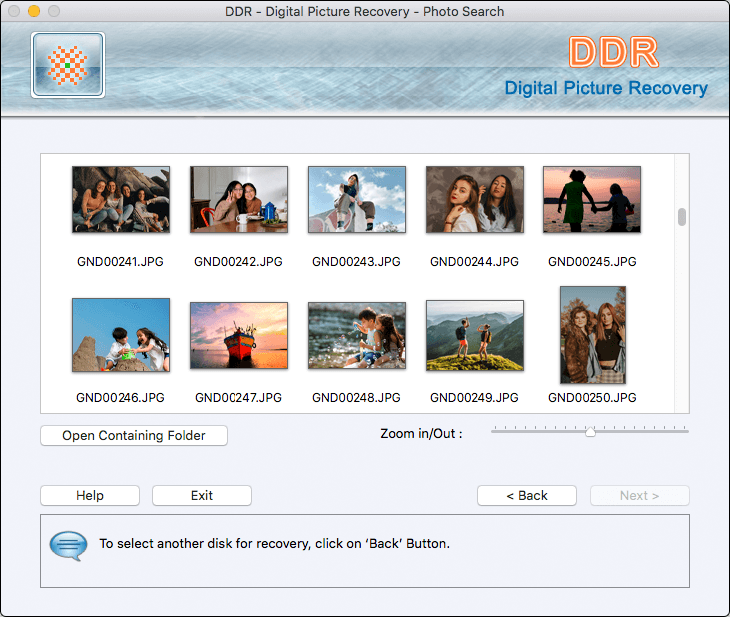Image resolution: width=730 pixels, height=617 pixels.
Task: Select thumbnail of GND00249.JPG hikers photo
Action: 475,335
